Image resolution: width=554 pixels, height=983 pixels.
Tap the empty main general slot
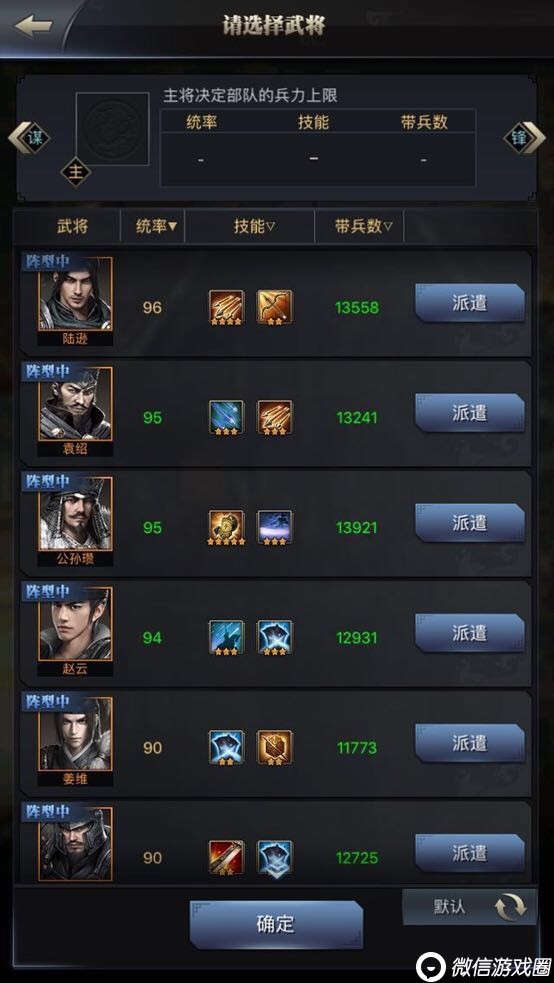coord(112,129)
